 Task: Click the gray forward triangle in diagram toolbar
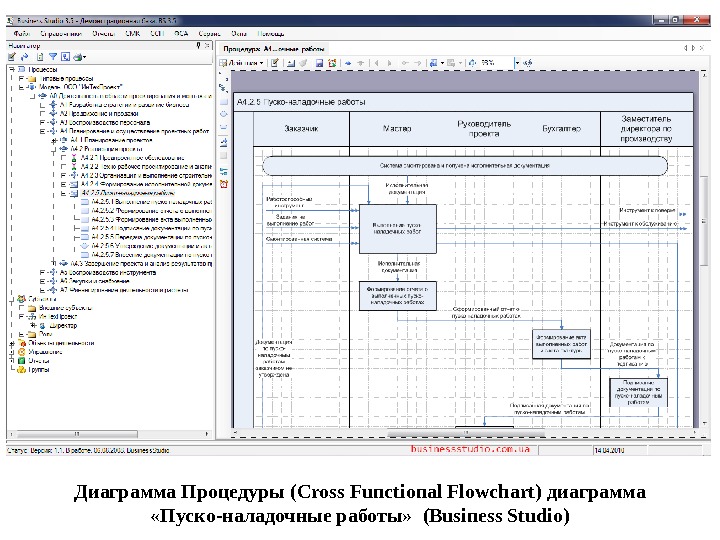389,63
